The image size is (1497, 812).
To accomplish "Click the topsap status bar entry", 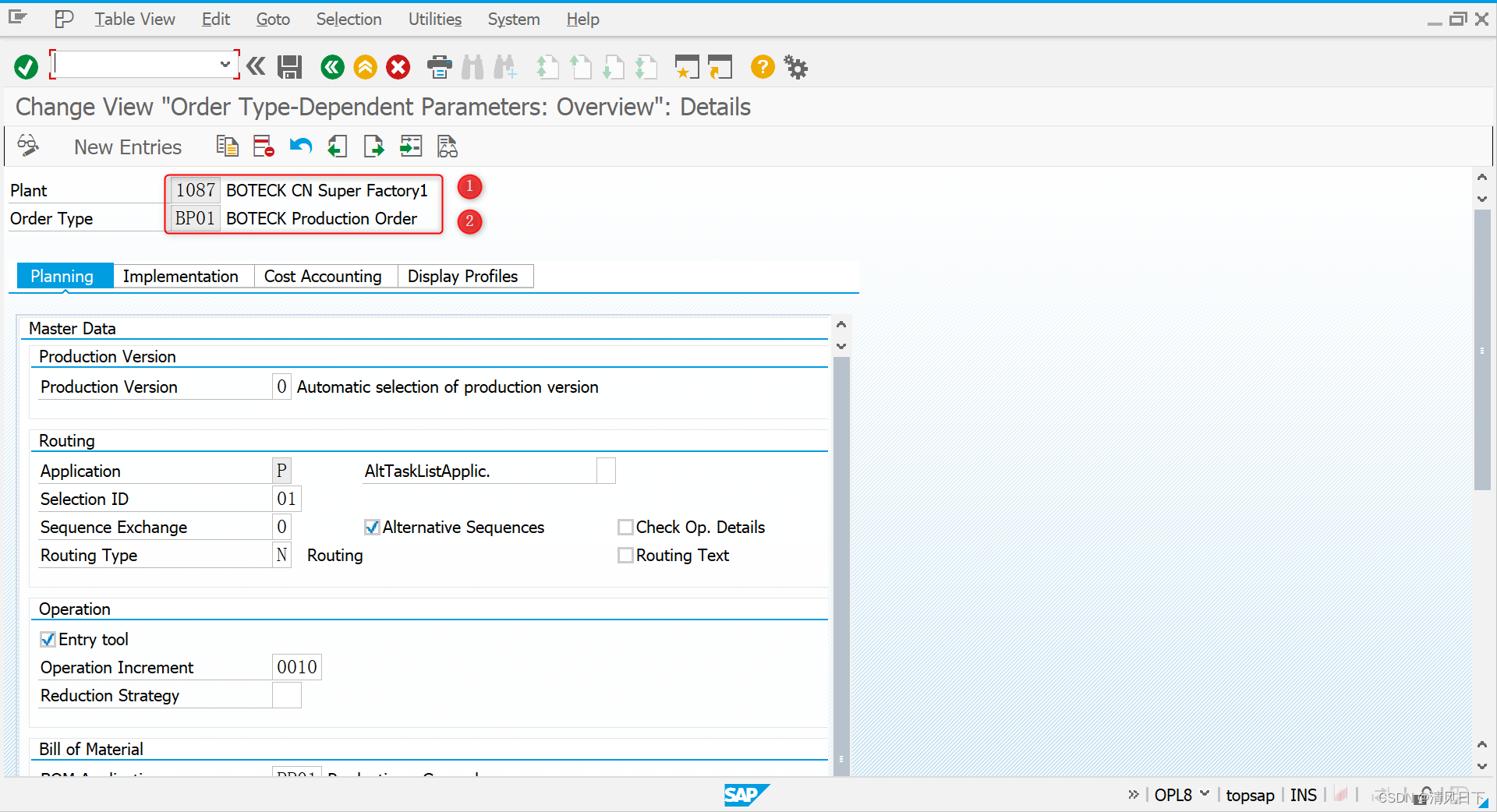I will (x=1250, y=795).
